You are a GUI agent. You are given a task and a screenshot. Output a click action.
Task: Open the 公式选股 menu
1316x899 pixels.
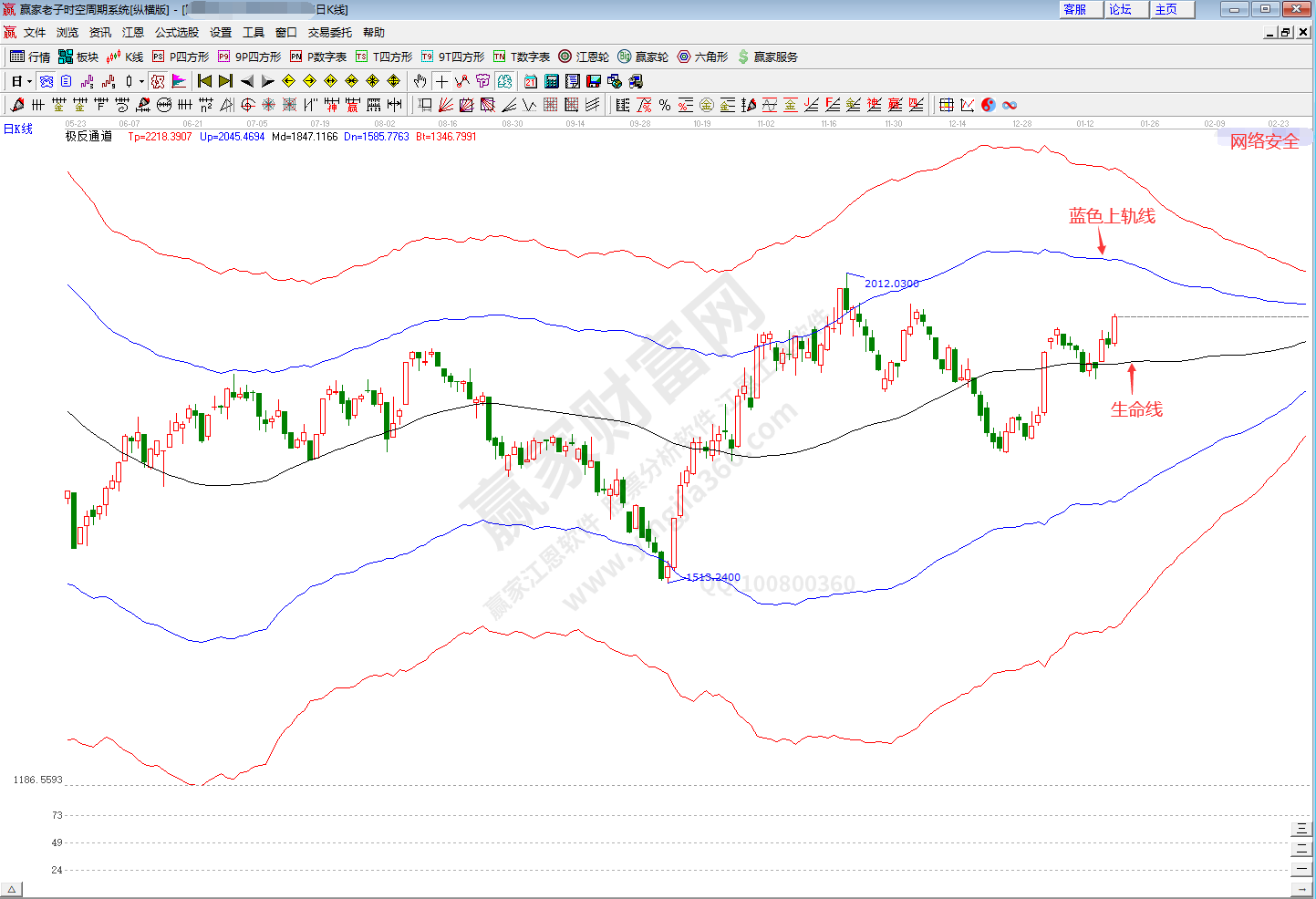[x=176, y=32]
